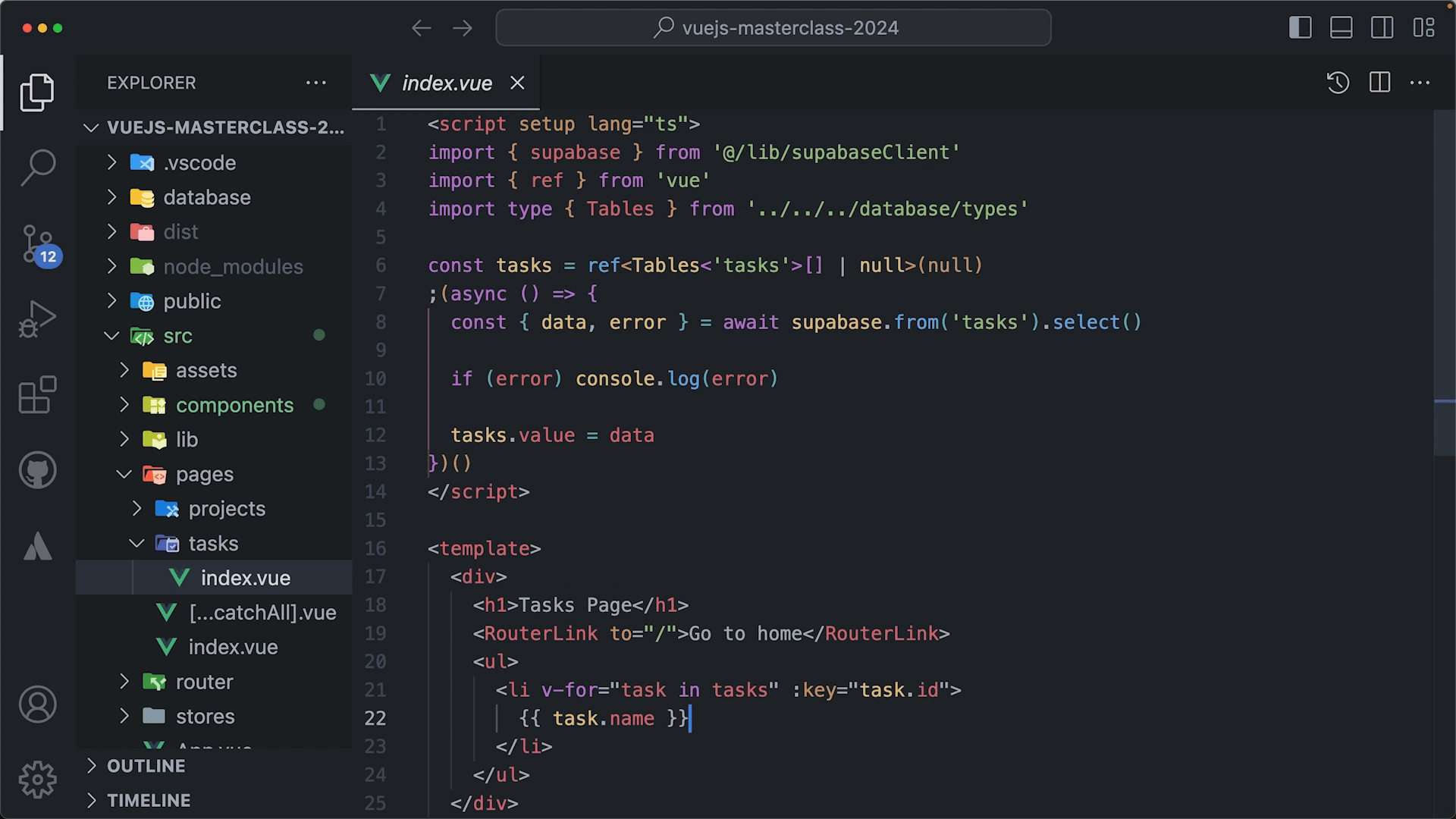This screenshot has width=1456, height=819.
Task: Open the Run and Debug view
Action: point(37,318)
